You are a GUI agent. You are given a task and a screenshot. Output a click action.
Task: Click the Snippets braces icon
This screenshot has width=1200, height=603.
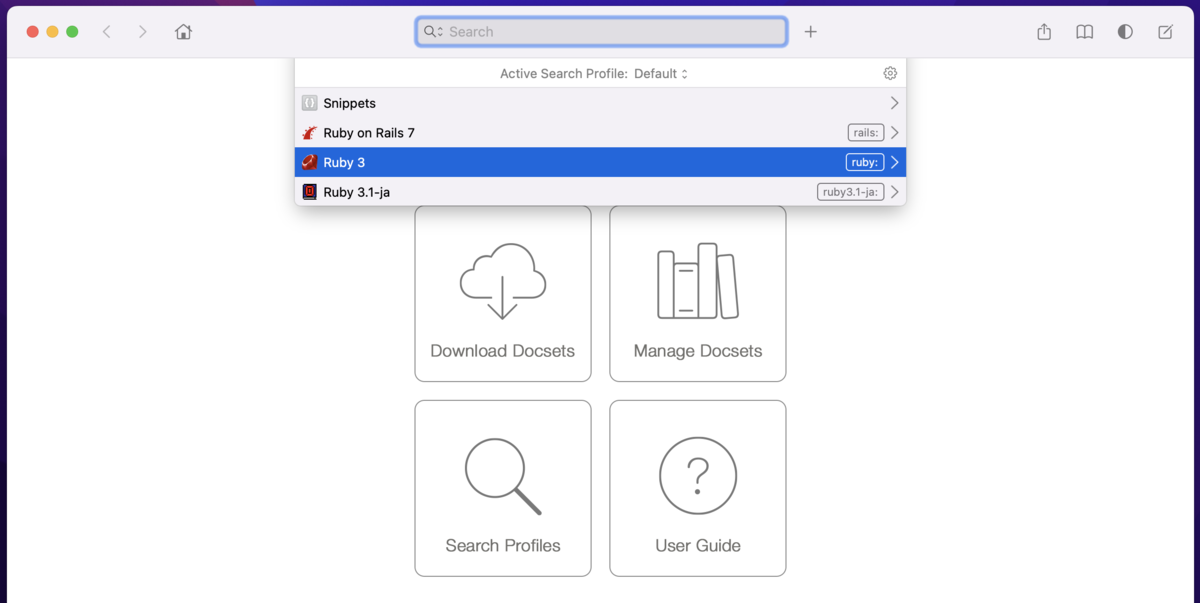pyautogui.click(x=310, y=103)
